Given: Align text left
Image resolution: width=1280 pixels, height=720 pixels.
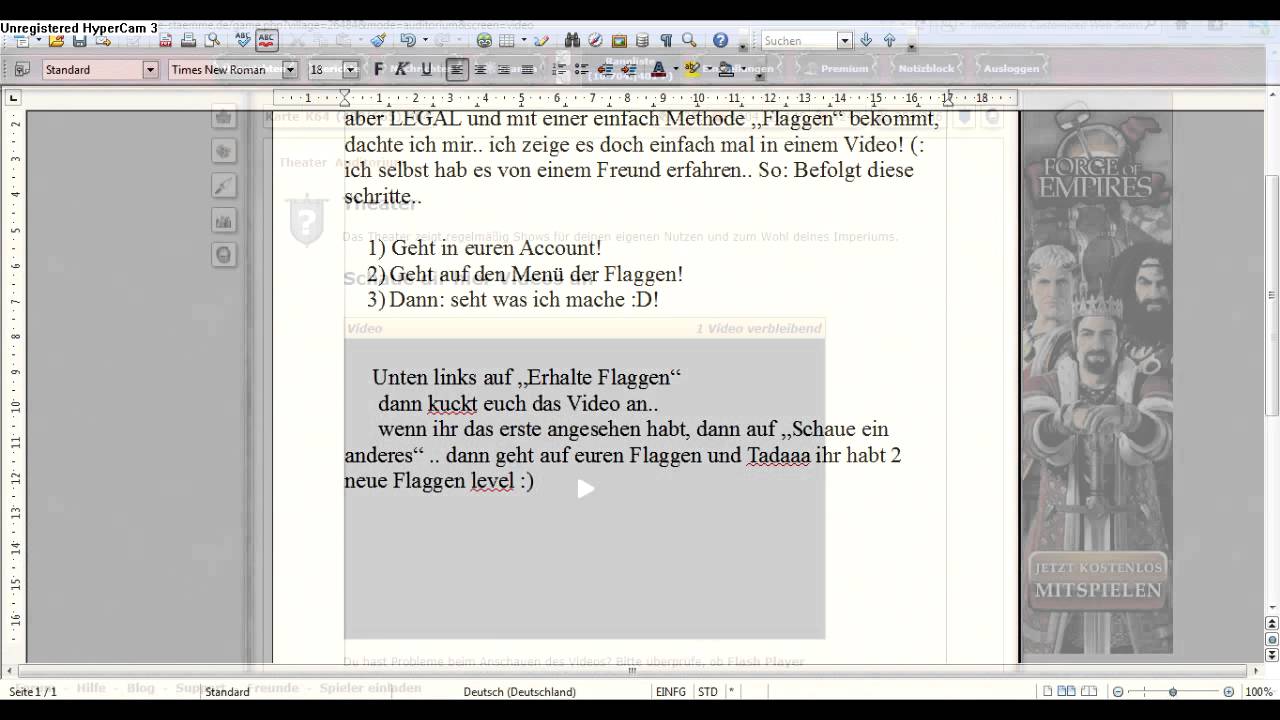Looking at the screenshot, I should click(457, 70).
